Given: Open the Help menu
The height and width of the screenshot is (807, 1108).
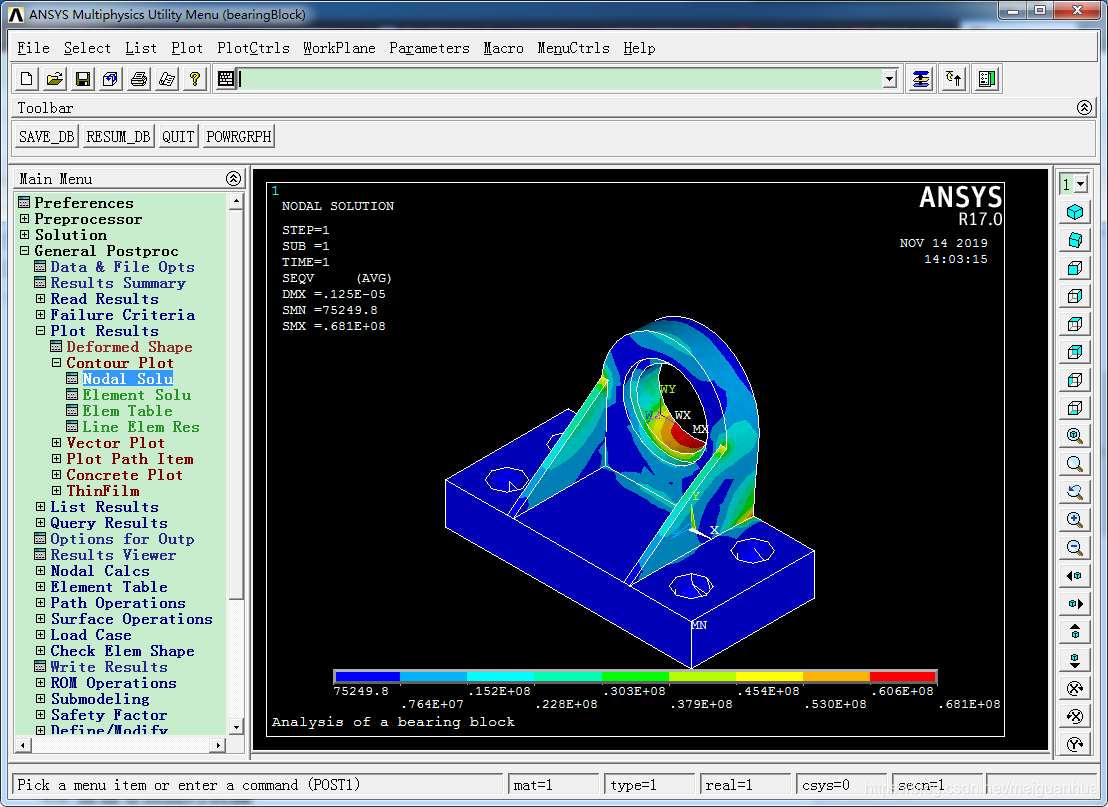Looking at the screenshot, I should (x=639, y=48).
